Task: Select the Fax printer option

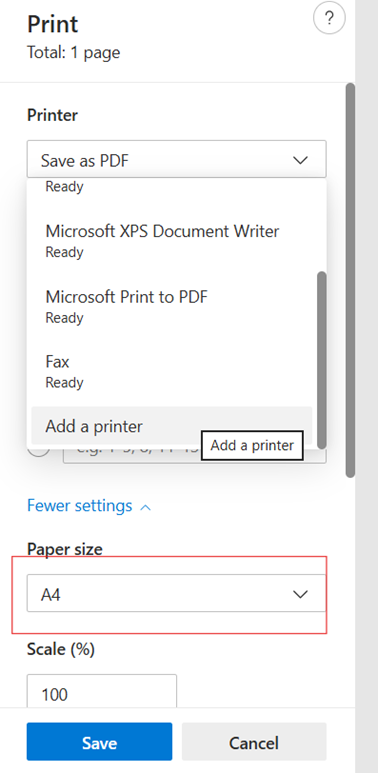Action: click(172, 372)
